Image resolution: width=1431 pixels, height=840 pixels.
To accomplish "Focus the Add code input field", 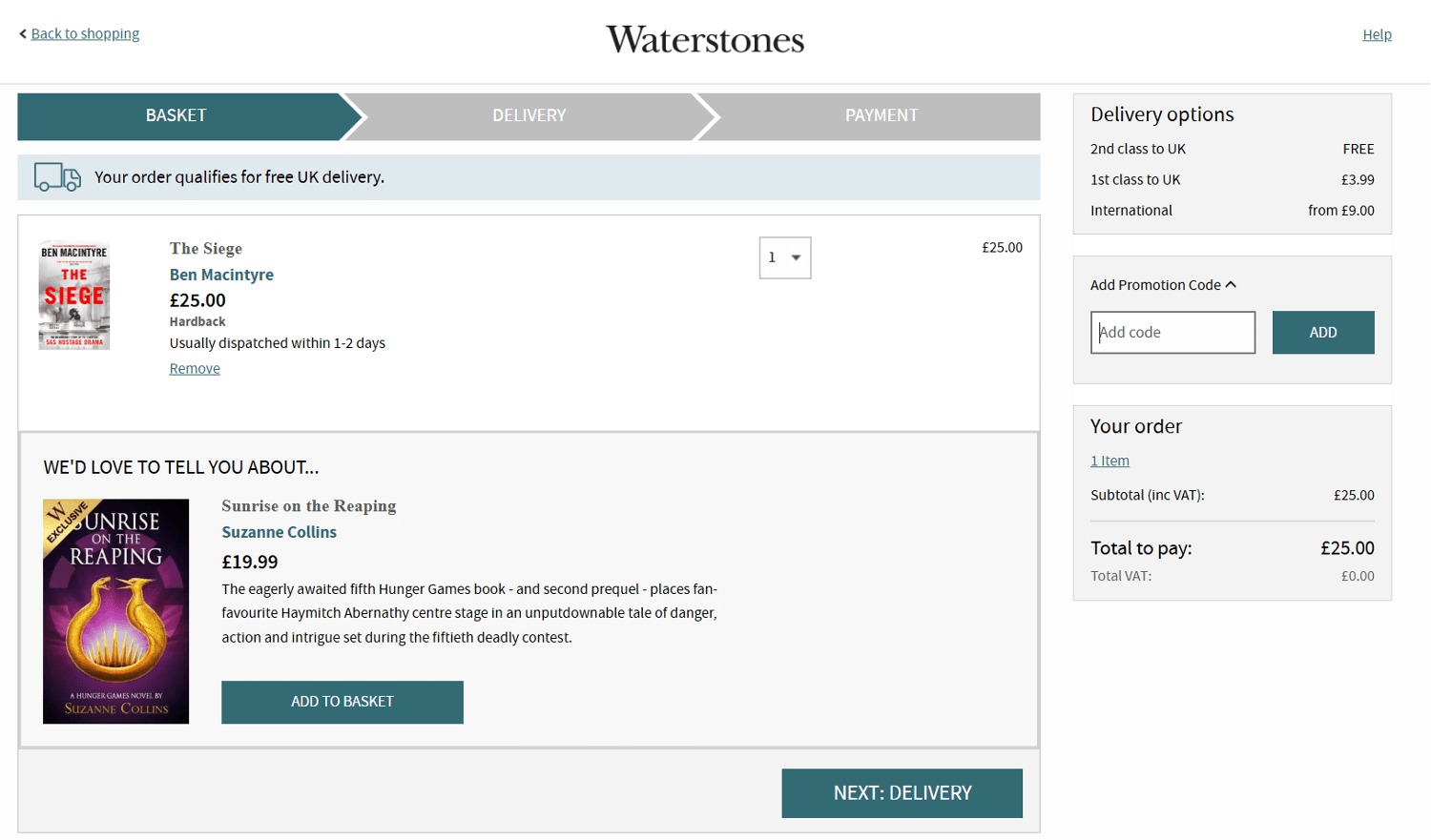I will [x=1172, y=332].
